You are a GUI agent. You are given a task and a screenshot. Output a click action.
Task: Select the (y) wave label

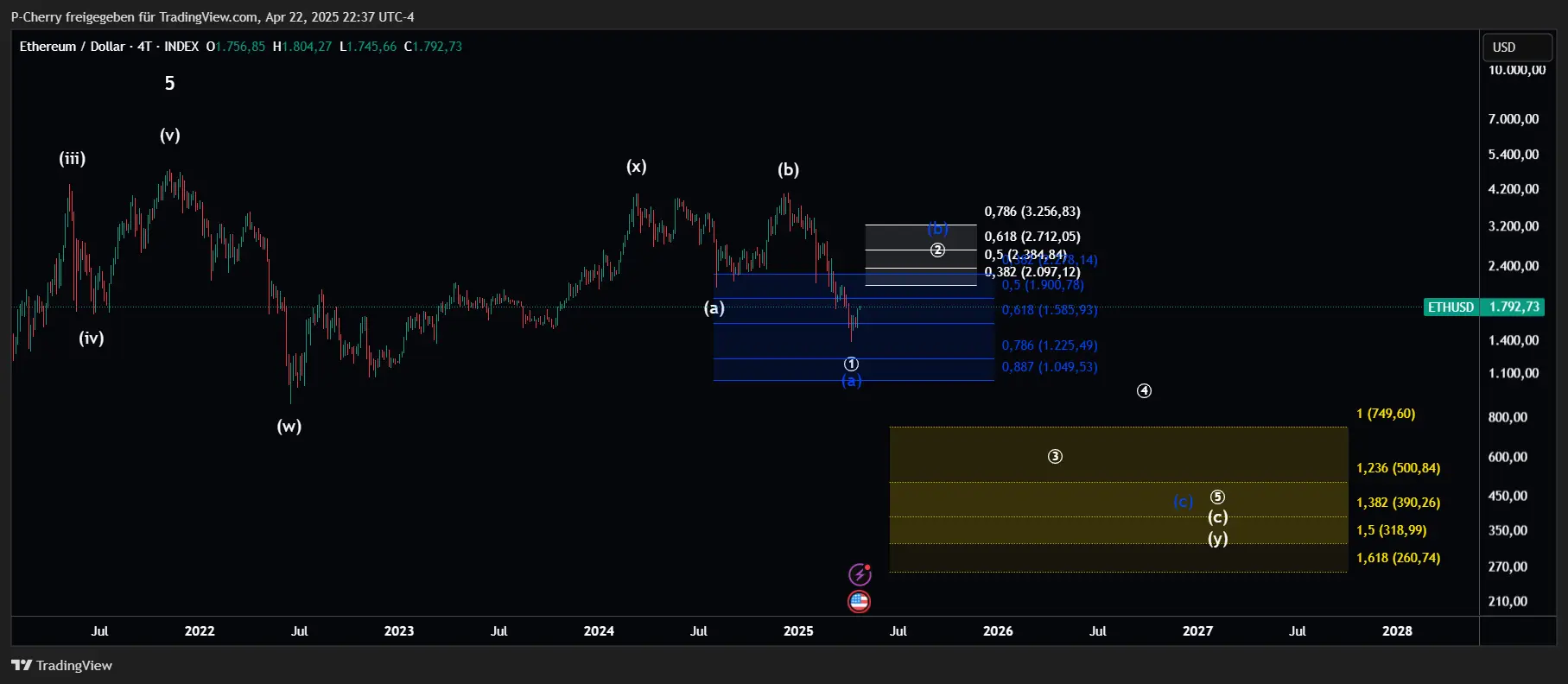(x=1218, y=538)
